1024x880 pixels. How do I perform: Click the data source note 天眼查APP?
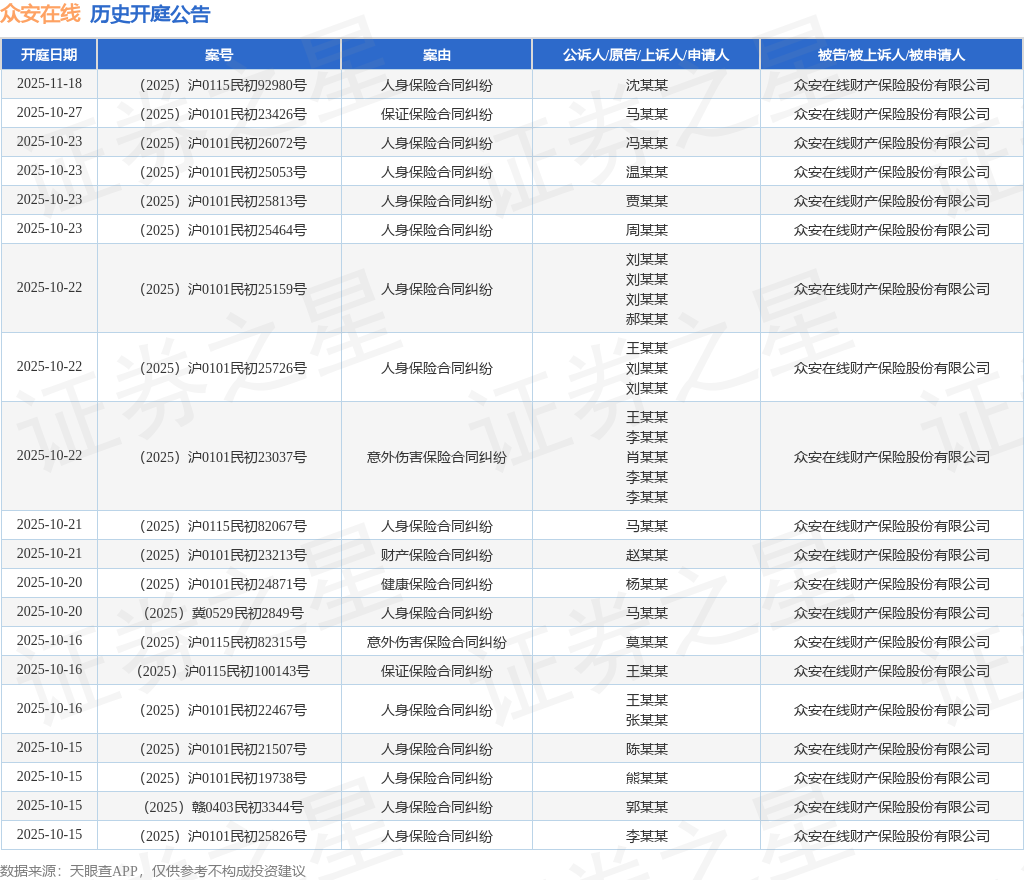[x=103, y=871]
